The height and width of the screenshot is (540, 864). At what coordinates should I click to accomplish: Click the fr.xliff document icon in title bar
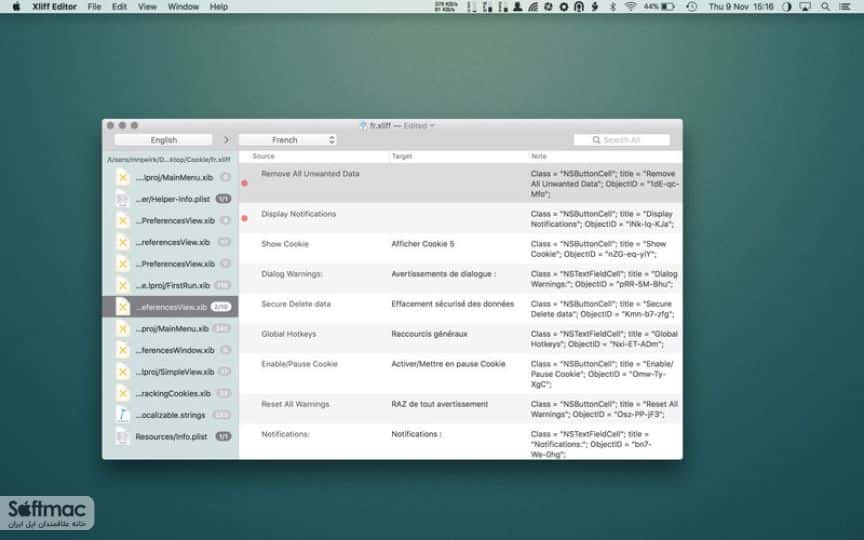click(x=363, y=126)
